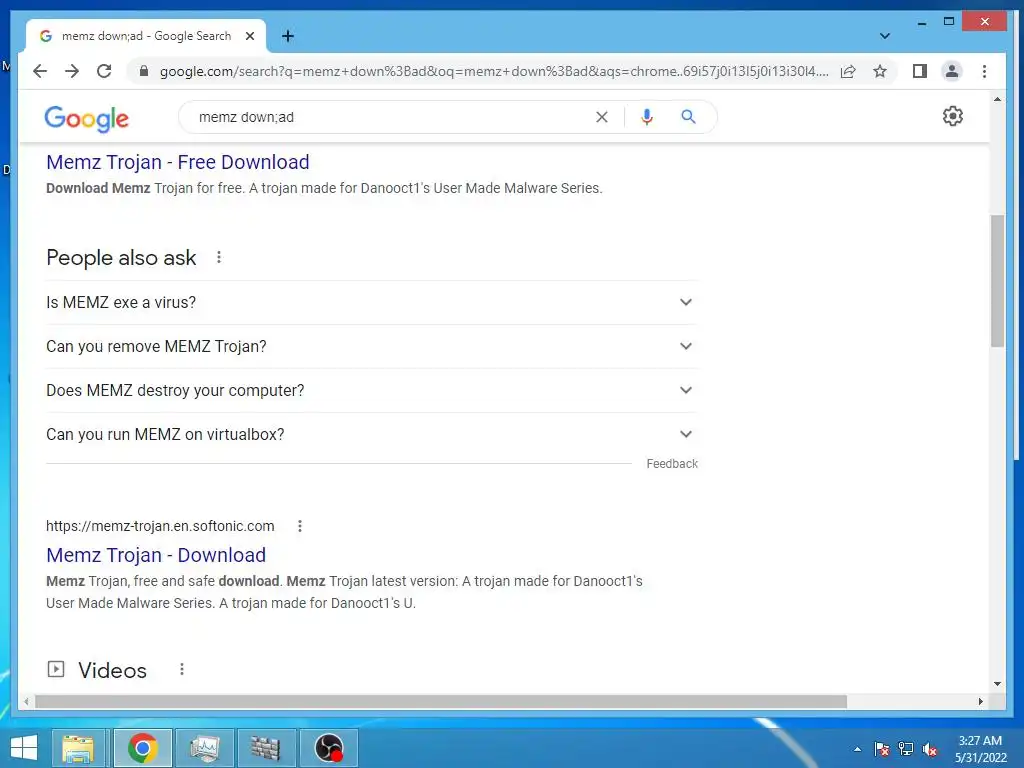This screenshot has width=1024, height=768.
Task: Open the tab search dropdown arrow
Action: pos(885,36)
